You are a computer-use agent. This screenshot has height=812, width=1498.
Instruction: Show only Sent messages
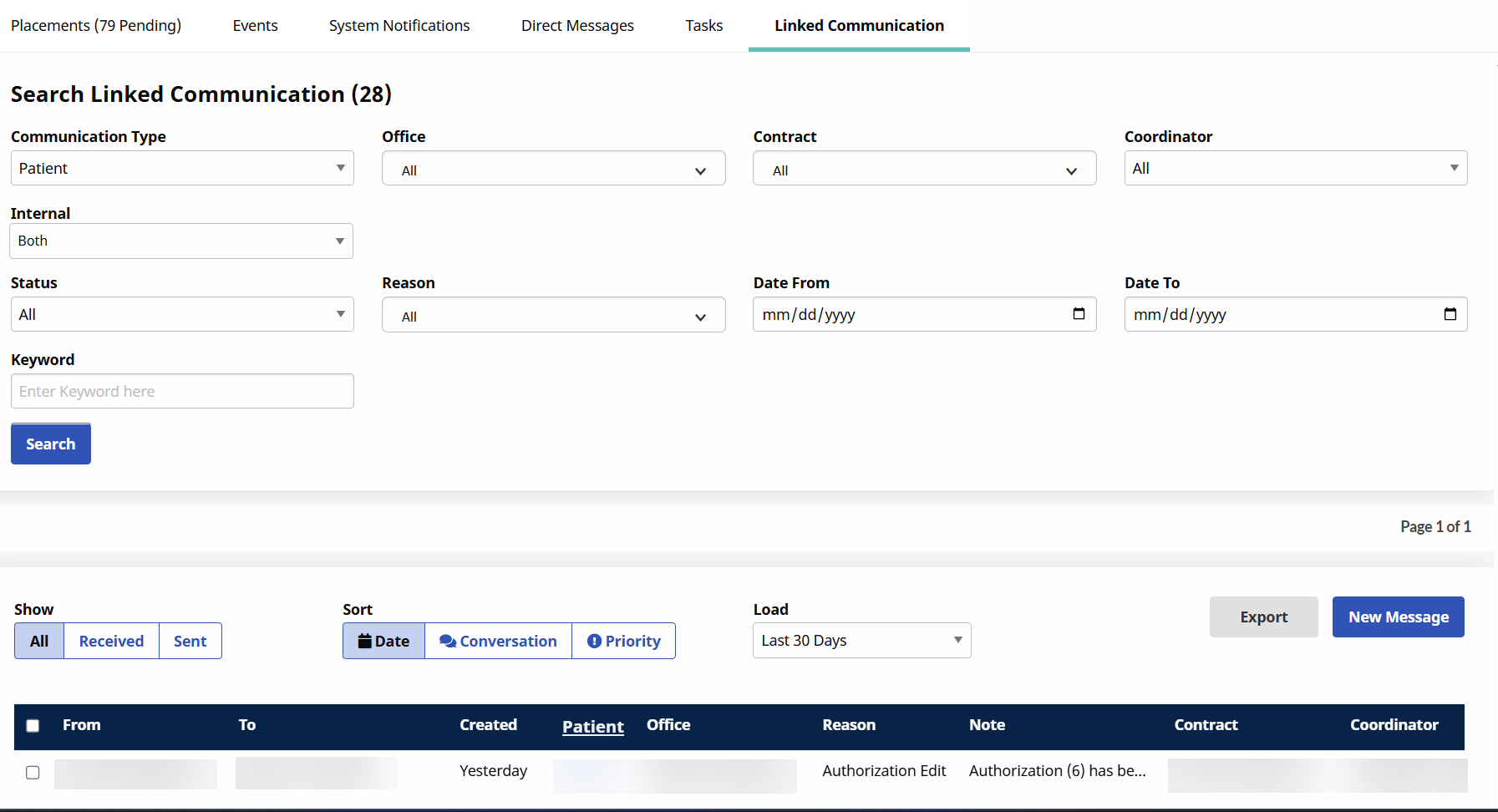[190, 641]
